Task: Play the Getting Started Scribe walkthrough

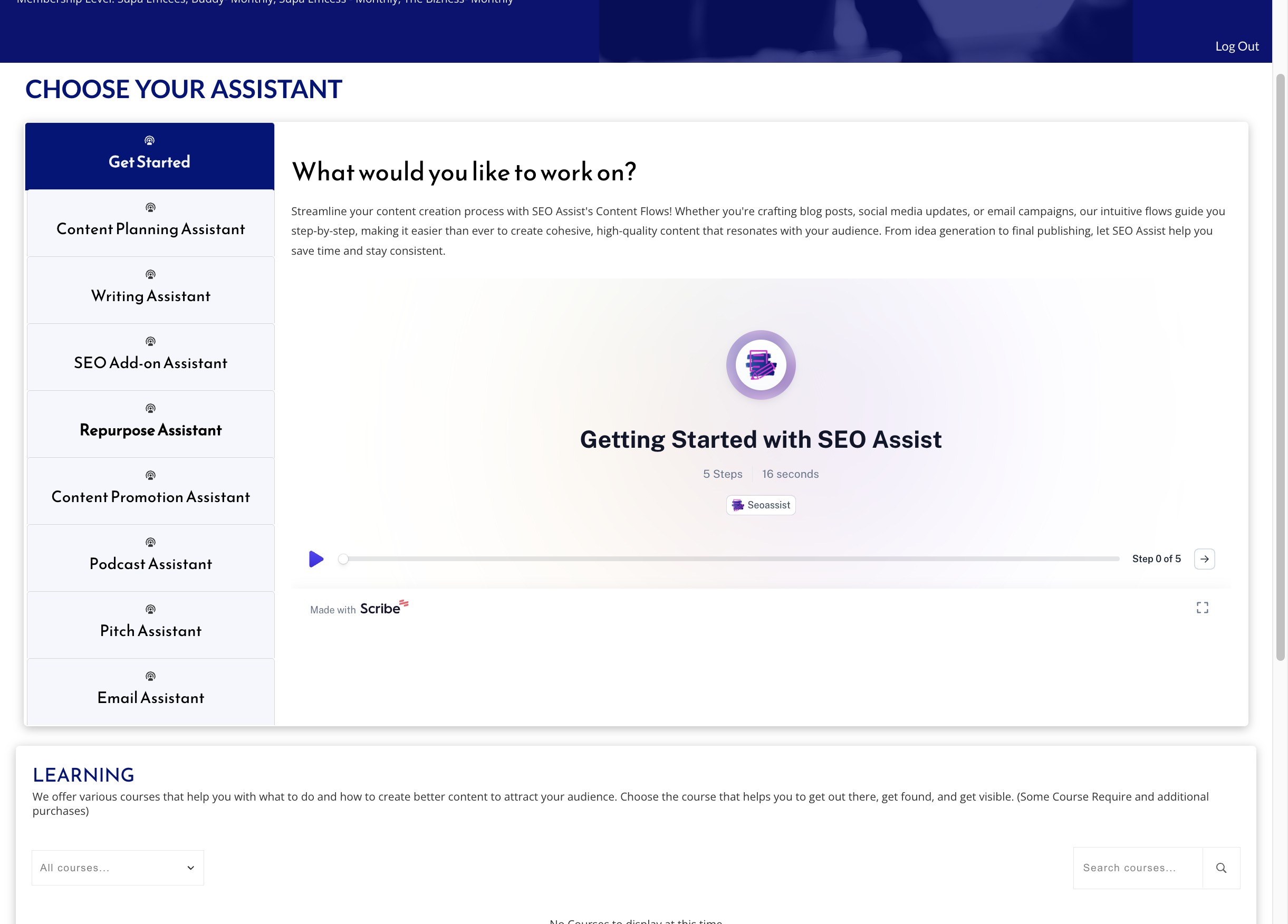Action: (316, 559)
